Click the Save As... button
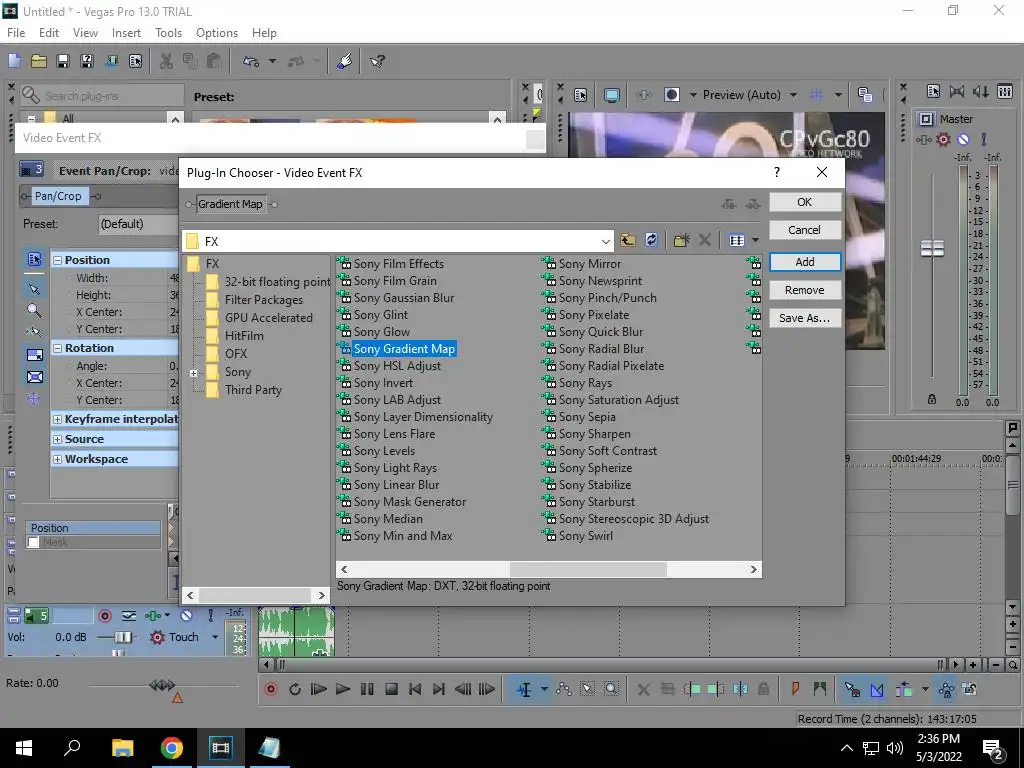1024x768 pixels. [x=805, y=318]
